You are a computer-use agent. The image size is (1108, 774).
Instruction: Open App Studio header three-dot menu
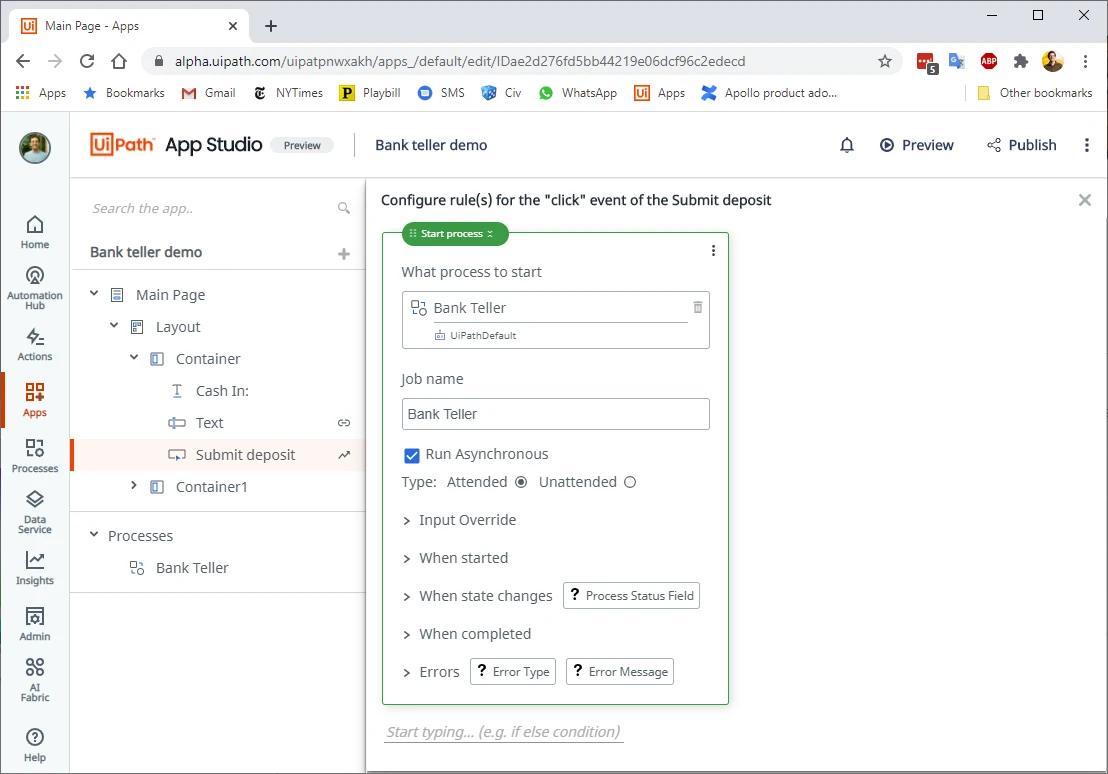1087,145
